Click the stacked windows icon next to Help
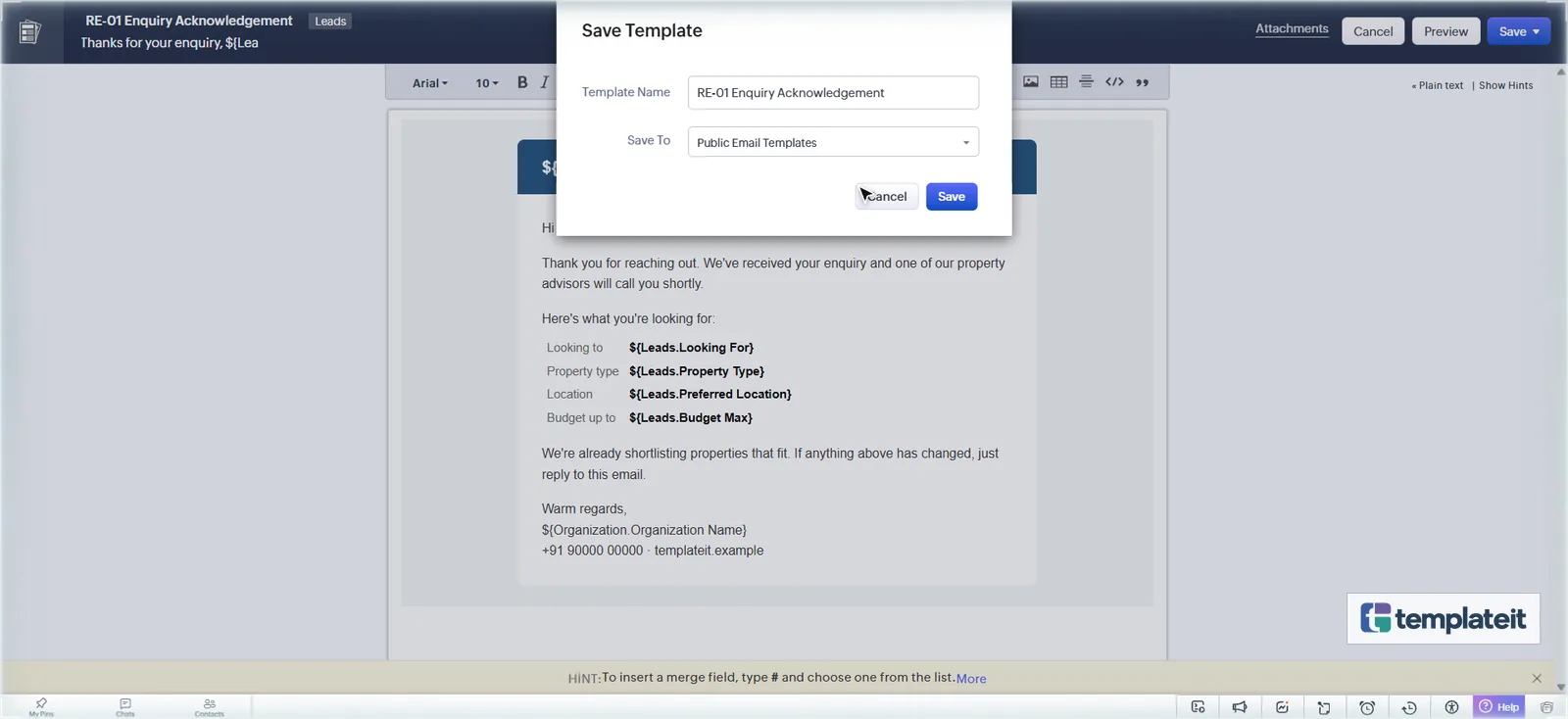Screen dimensions: 1568x719 [1546, 707]
